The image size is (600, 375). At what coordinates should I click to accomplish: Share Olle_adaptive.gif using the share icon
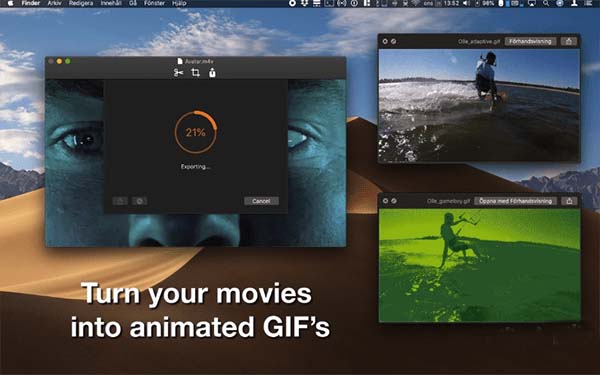click(569, 41)
